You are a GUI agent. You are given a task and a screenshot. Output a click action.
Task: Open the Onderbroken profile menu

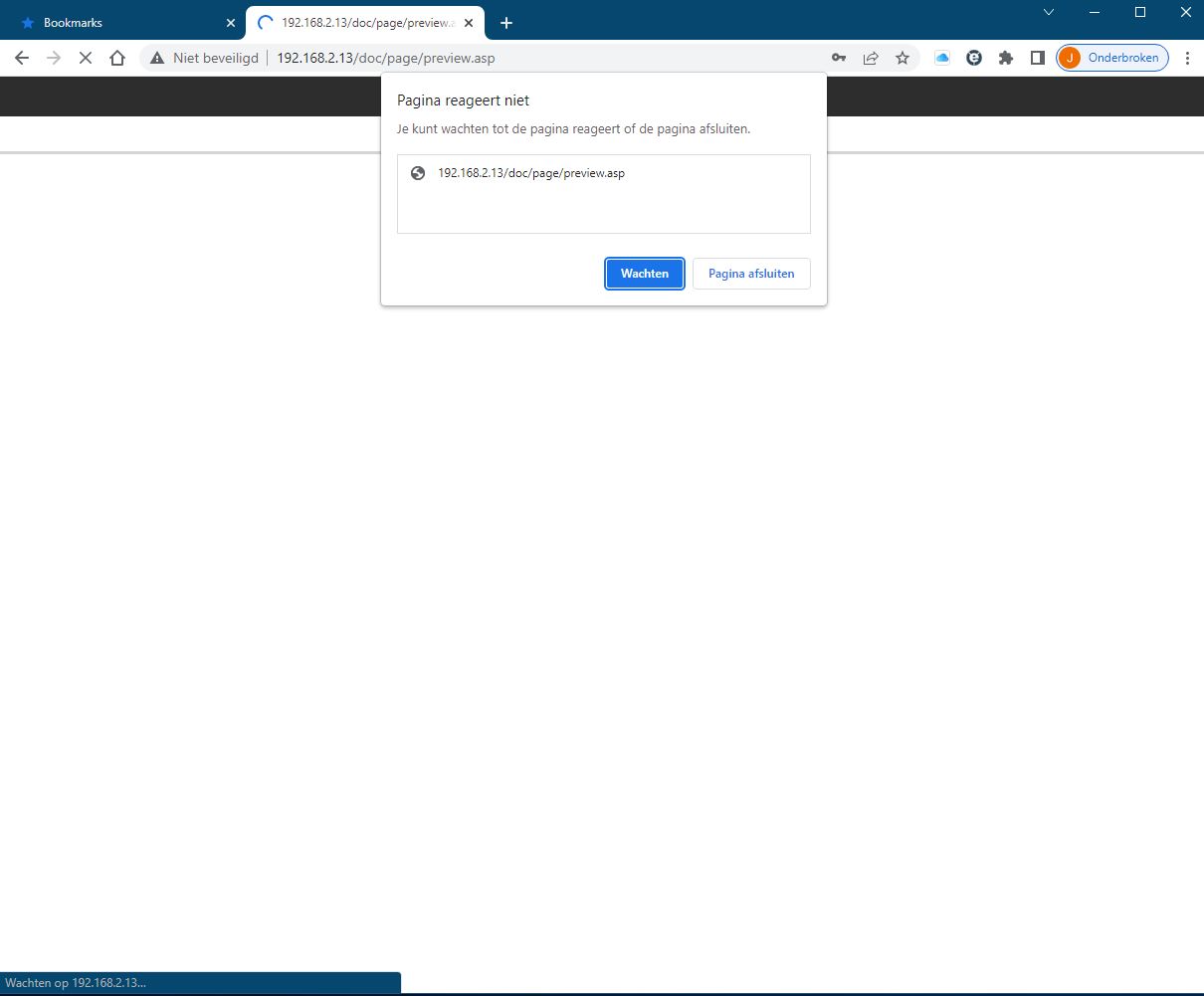[x=1112, y=58]
